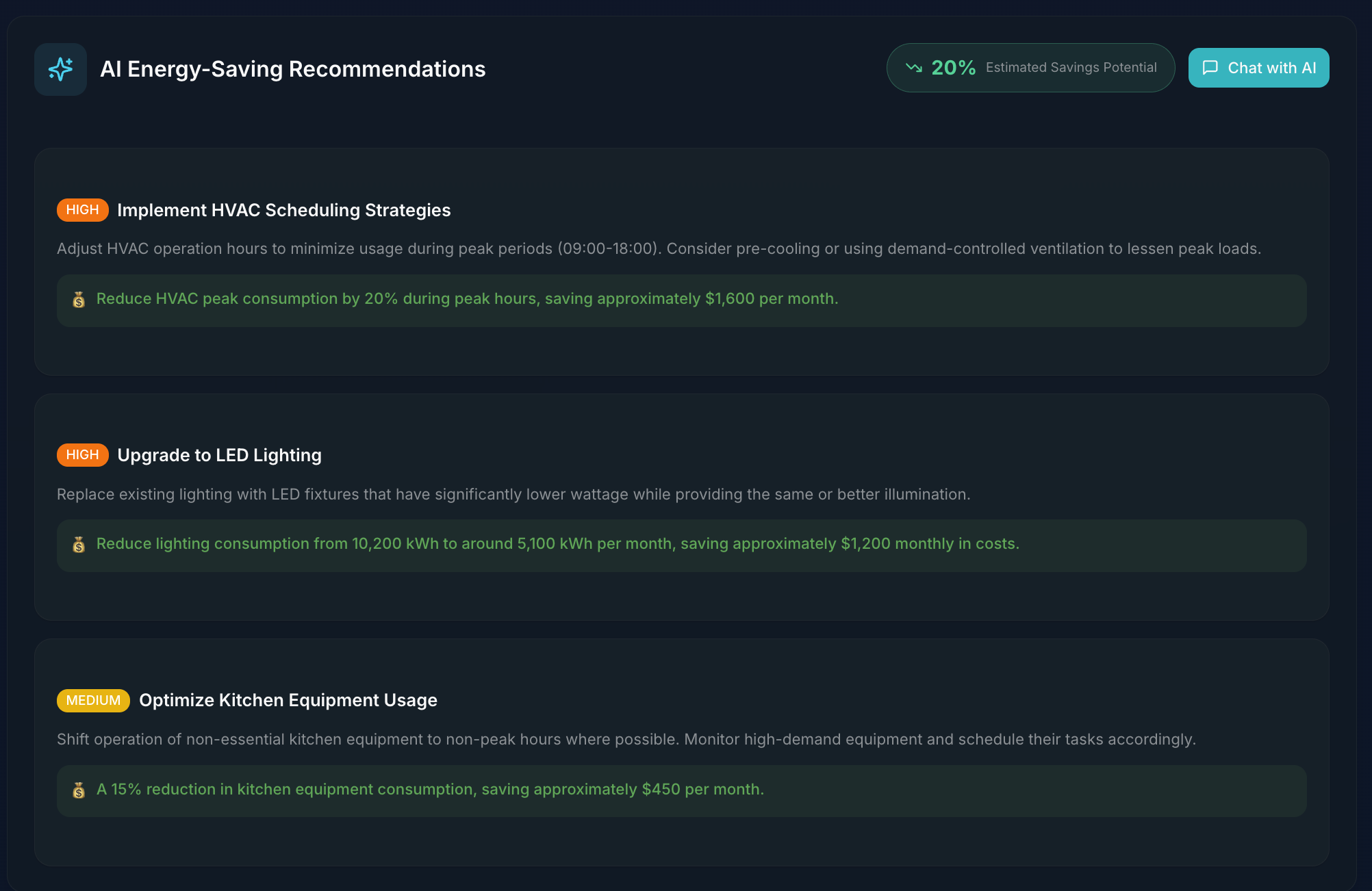1372x891 pixels.
Task: Toggle the HIGH priority badge on LED Lighting card
Action: [82, 454]
